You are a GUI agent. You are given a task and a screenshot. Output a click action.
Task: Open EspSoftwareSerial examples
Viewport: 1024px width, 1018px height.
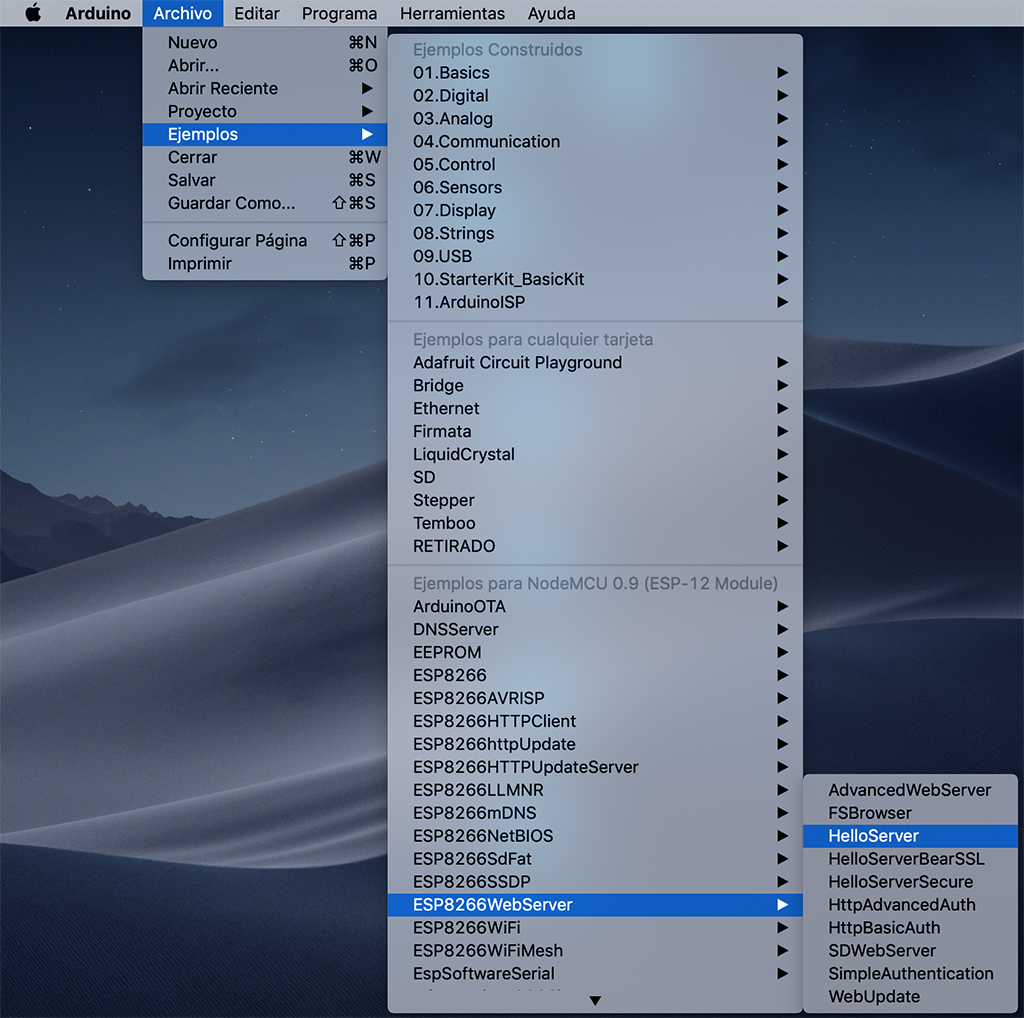[x=595, y=974]
